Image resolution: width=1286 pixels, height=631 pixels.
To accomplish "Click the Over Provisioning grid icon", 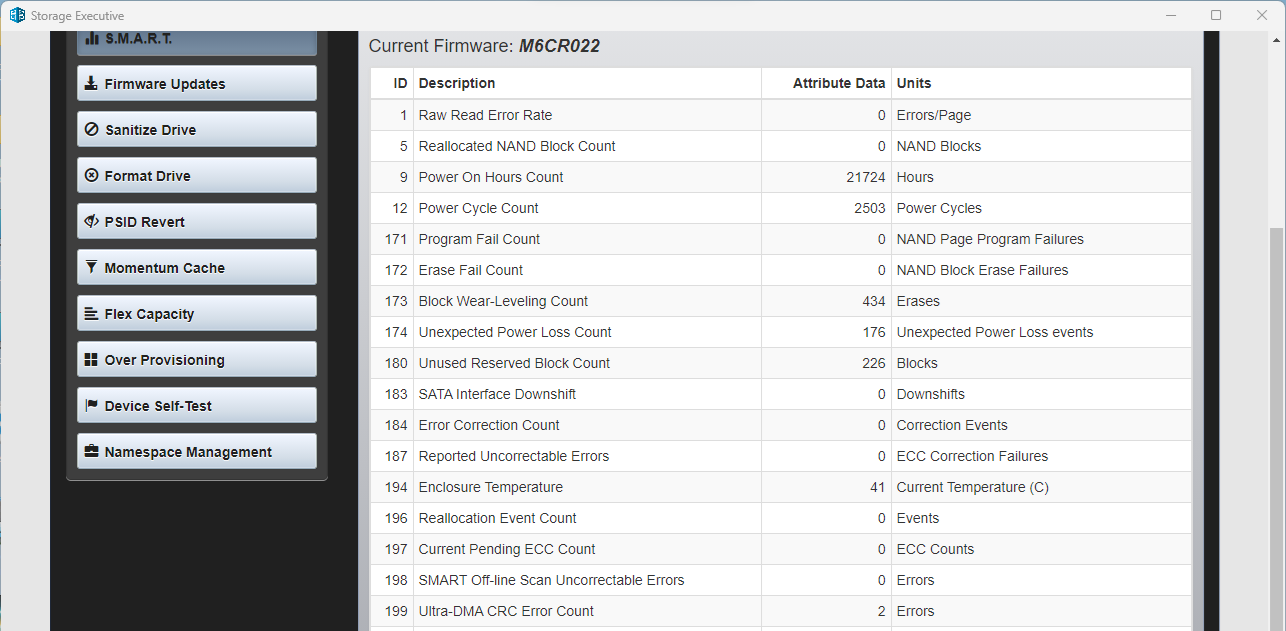I will coord(92,360).
